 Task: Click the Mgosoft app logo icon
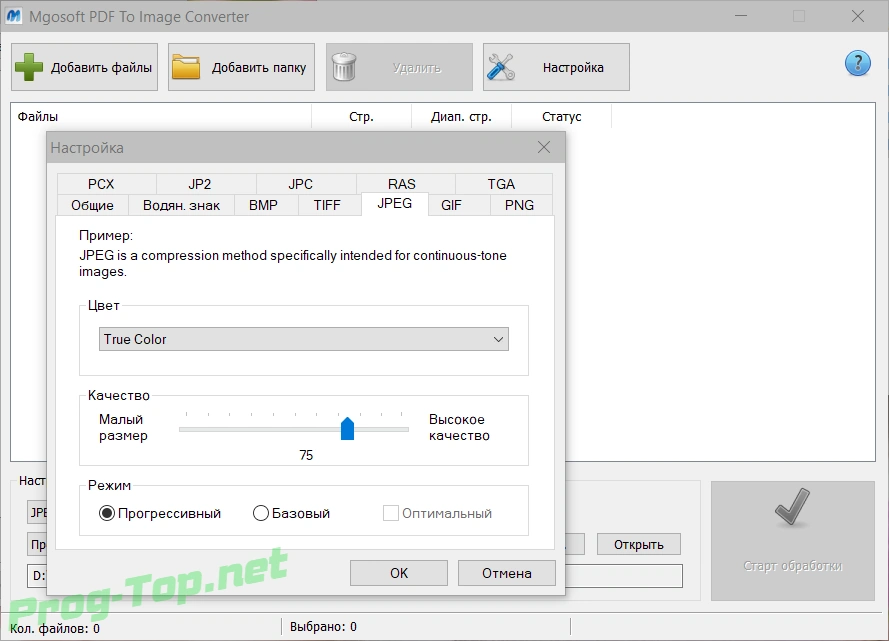coord(14,16)
